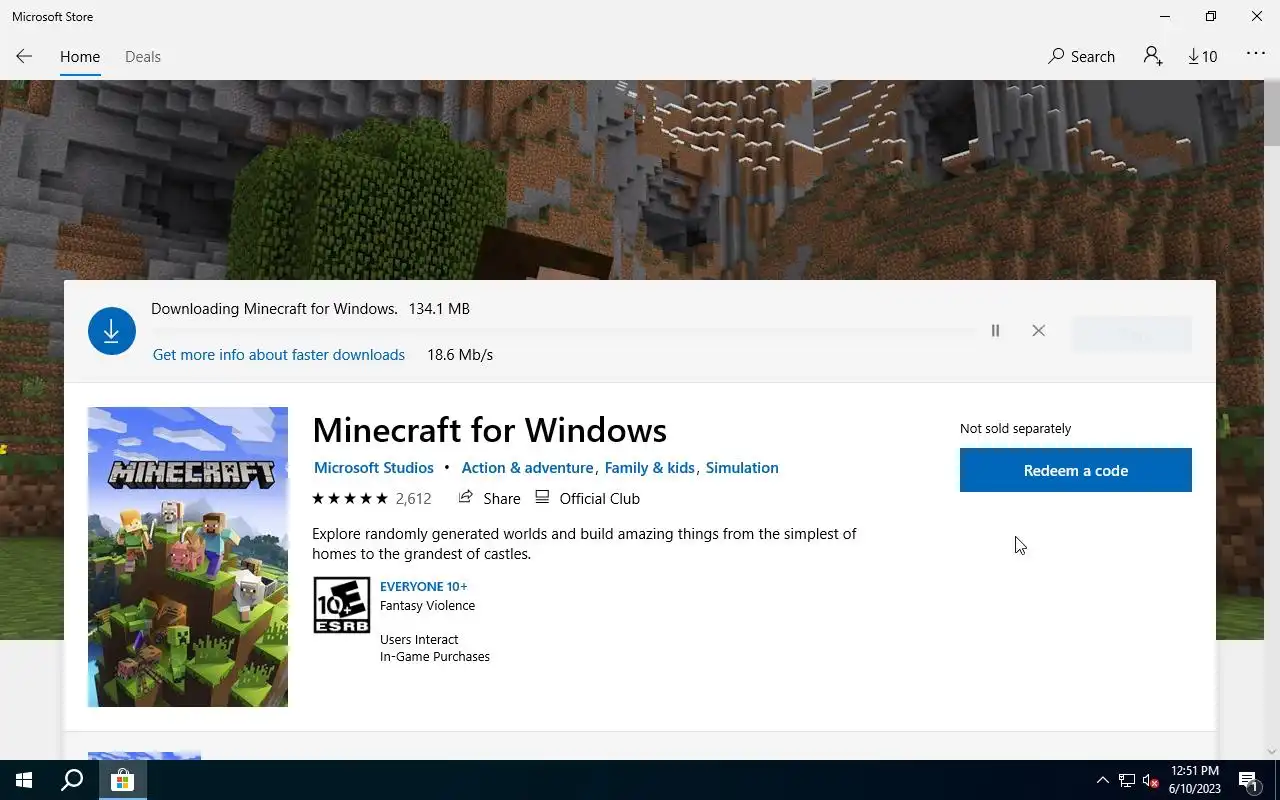Open the EVERYONE 10+ rating link
1280x800 pixels.
(x=423, y=587)
